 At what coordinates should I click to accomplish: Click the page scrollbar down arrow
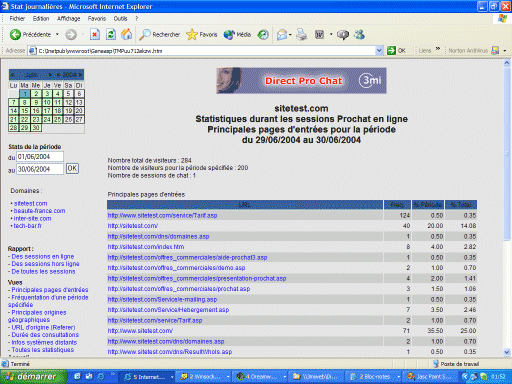tap(507, 352)
